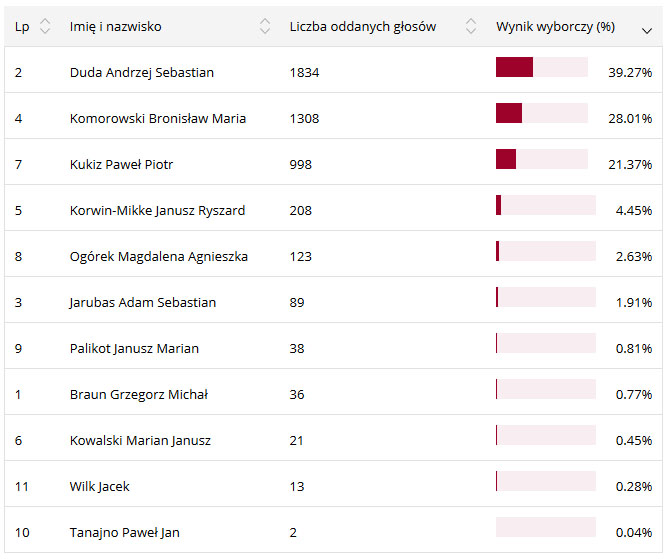Click the Liczba oddanych głosów header text

pos(362,27)
